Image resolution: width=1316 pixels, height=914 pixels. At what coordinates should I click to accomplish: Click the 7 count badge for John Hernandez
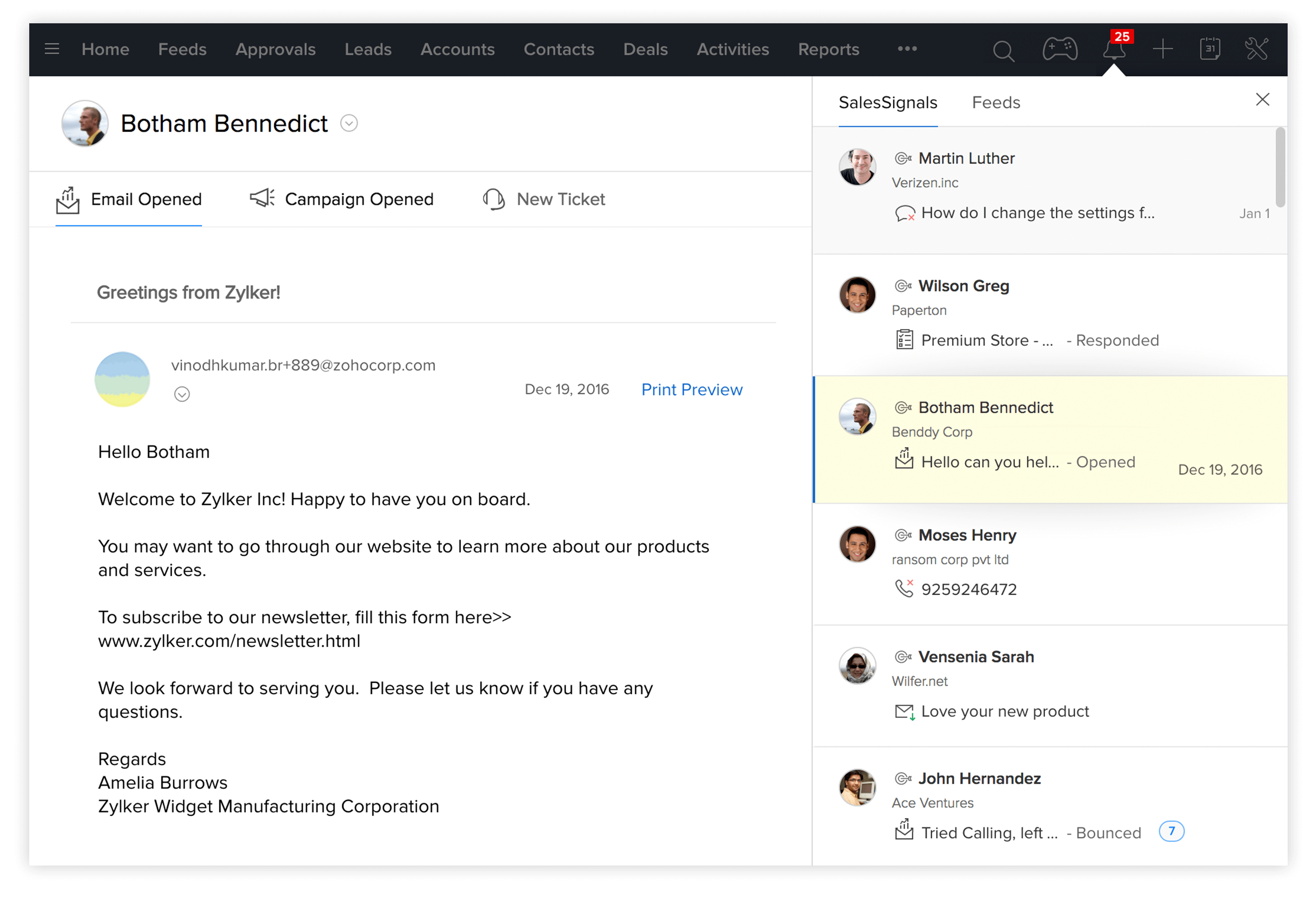[x=1171, y=831]
